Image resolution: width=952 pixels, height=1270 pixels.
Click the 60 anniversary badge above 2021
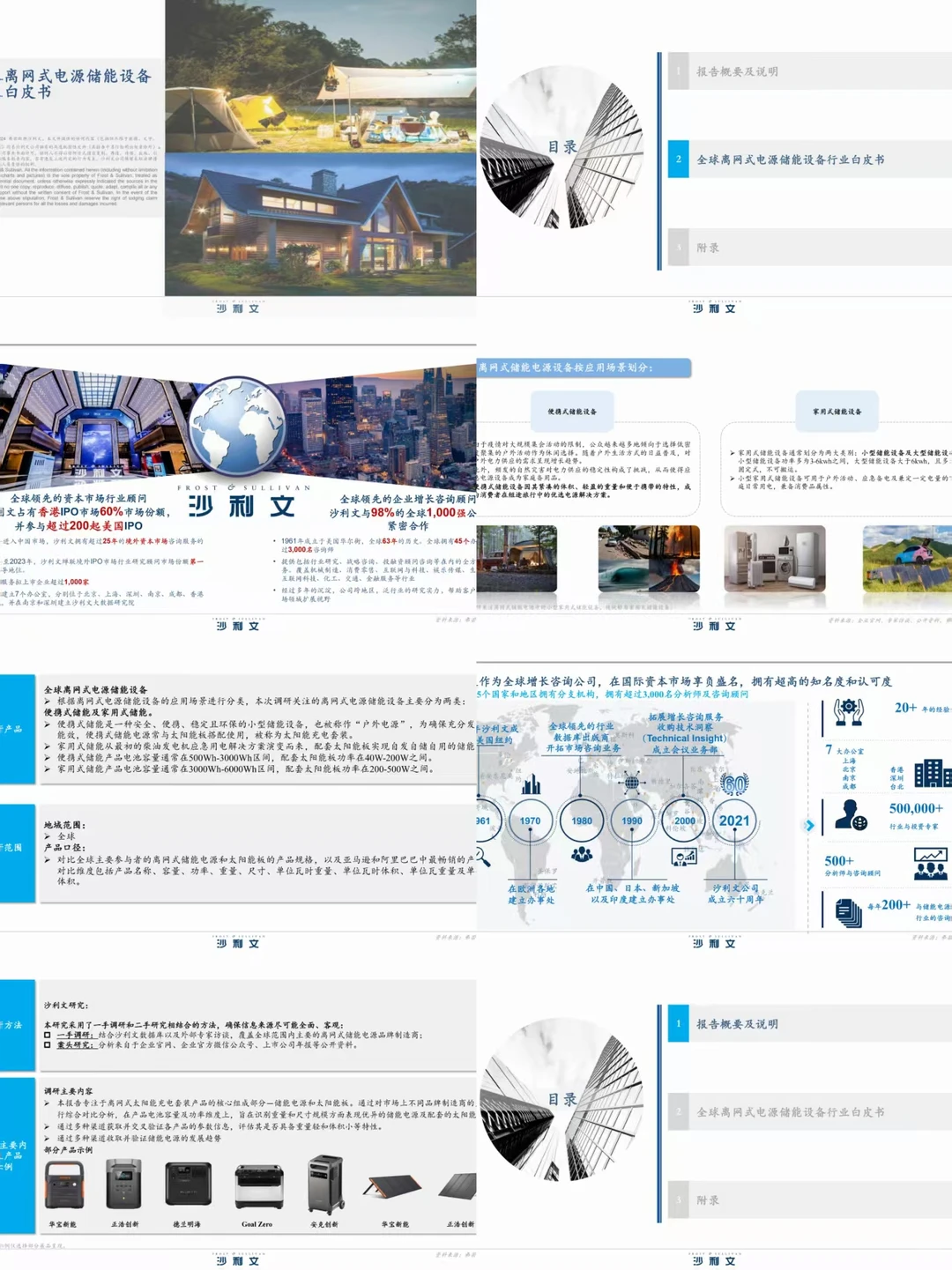click(x=734, y=783)
